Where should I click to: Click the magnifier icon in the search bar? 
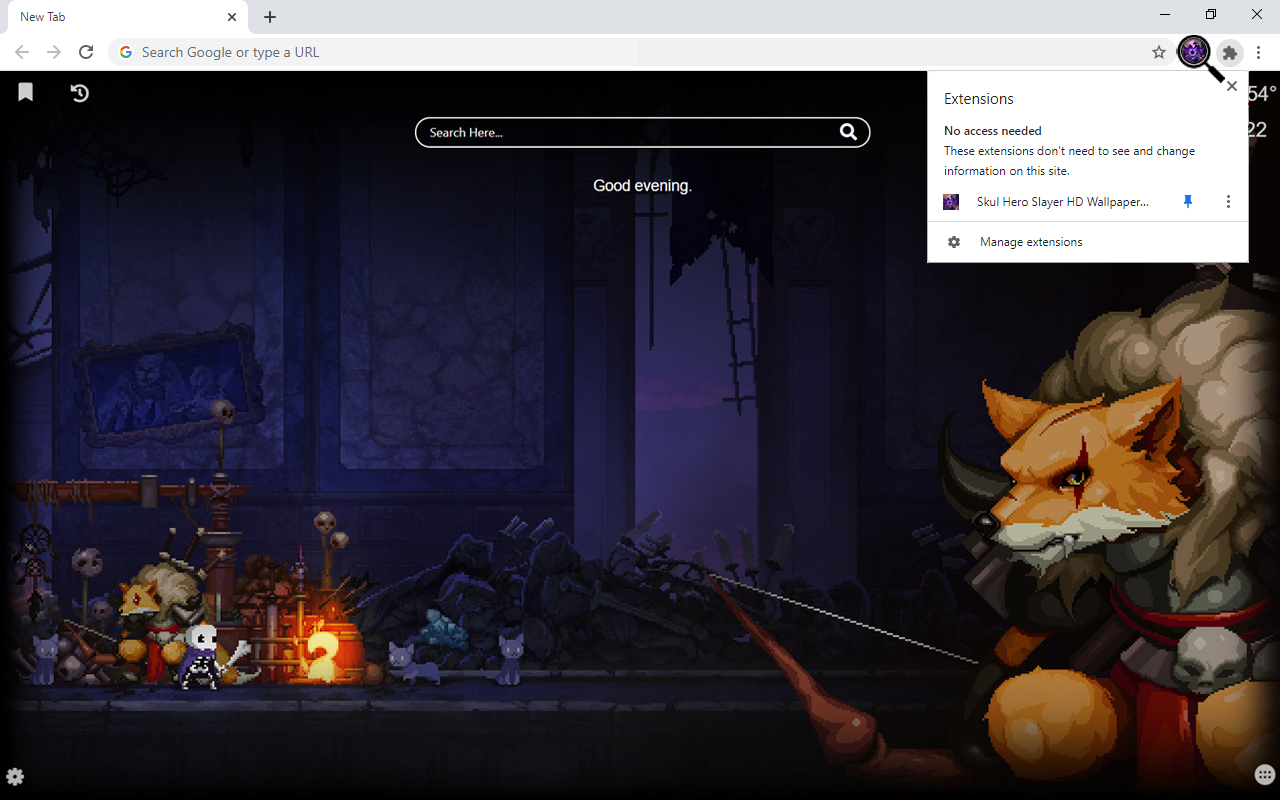coord(848,132)
